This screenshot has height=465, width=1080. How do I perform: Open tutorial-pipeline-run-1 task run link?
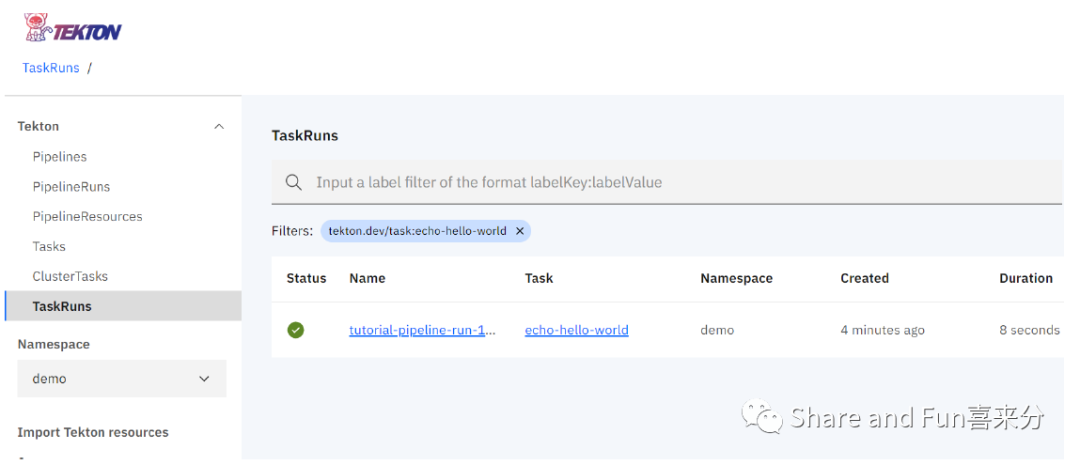point(422,330)
